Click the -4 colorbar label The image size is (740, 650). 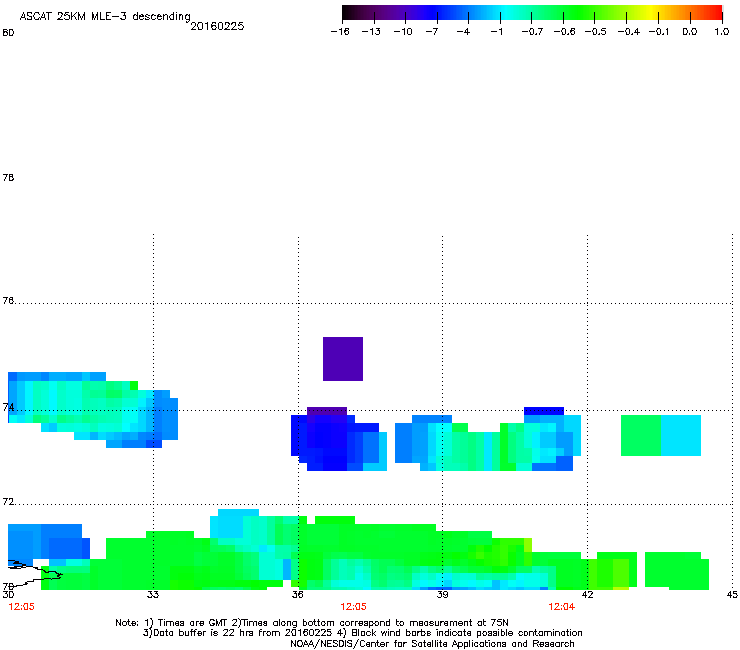point(463,32)
